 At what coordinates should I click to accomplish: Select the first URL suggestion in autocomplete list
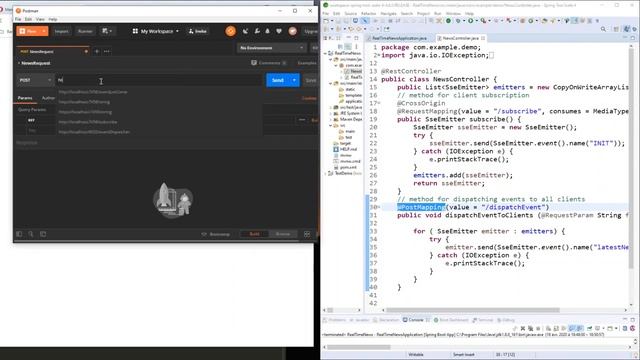pyautogui.click(x=158, y=92)
